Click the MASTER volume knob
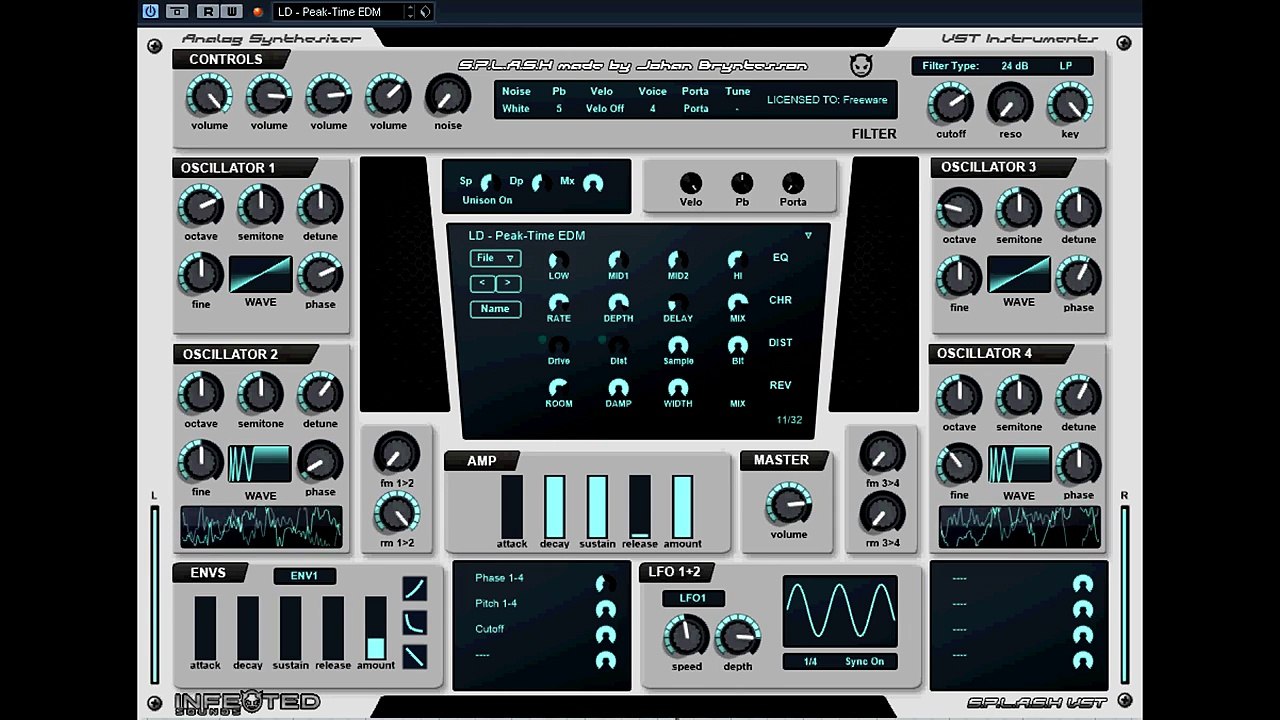 coord(788,504)
